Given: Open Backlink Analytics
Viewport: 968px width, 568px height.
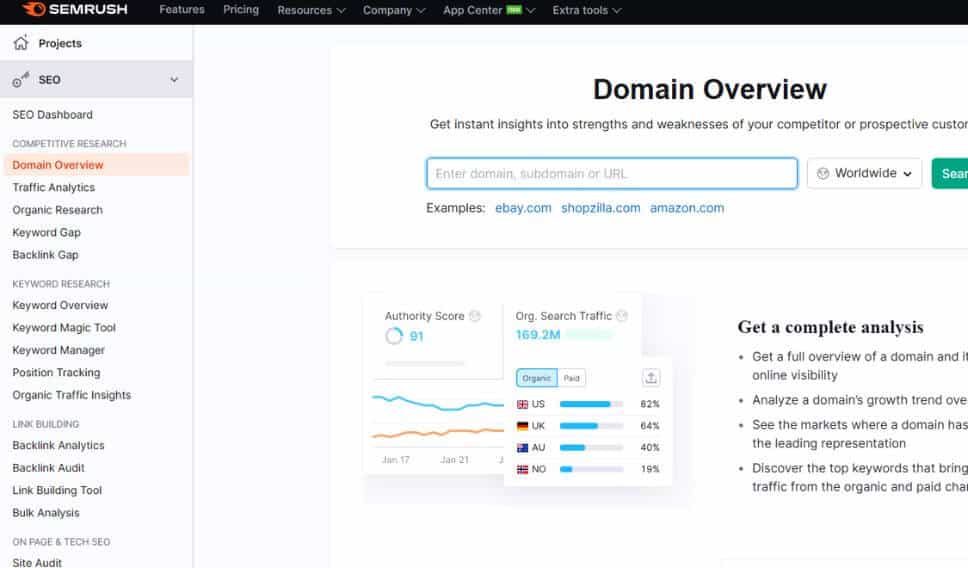Looking at the screenshot, I should (x=58, y=445).
